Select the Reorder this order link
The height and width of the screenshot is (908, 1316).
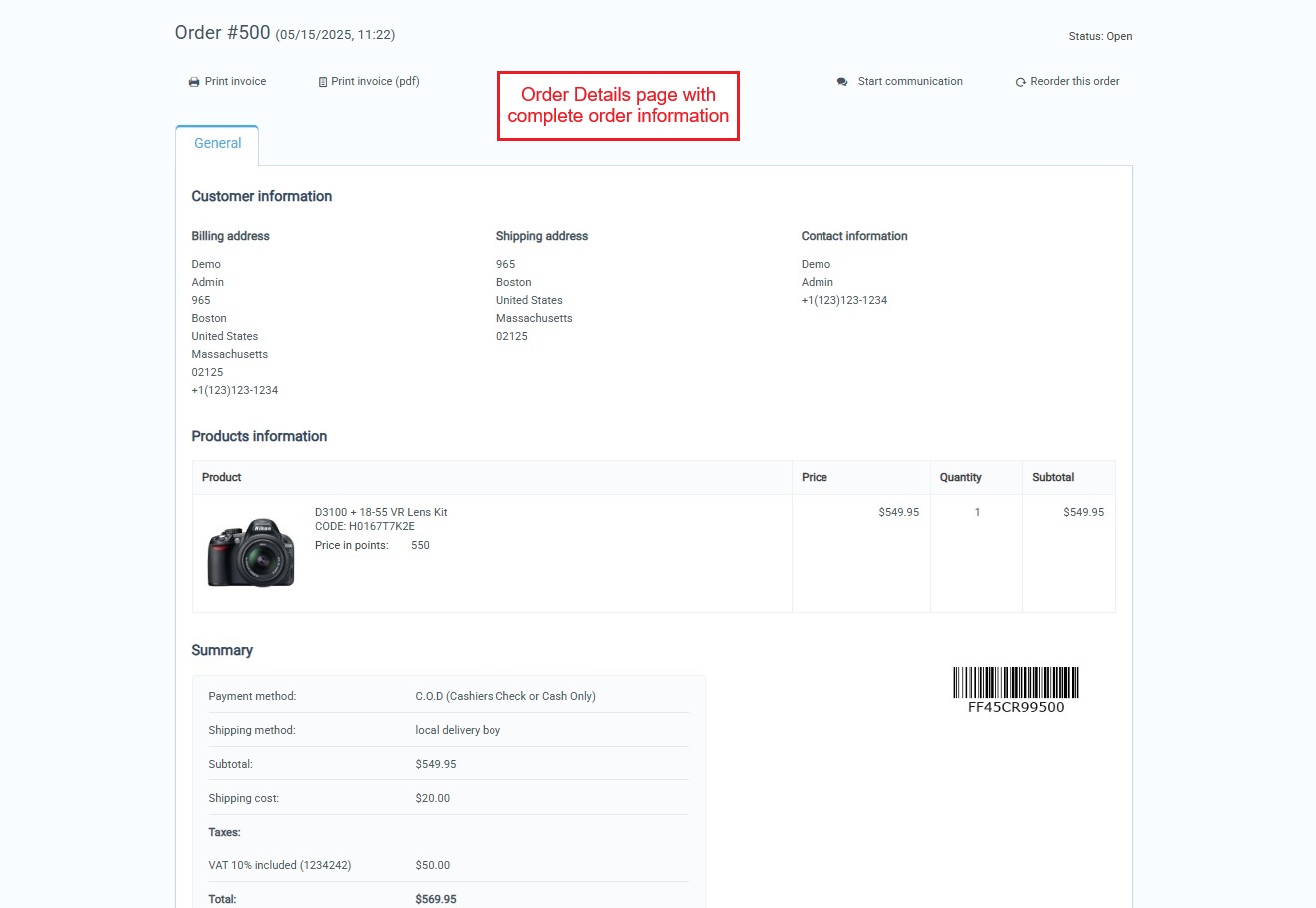1074,81
